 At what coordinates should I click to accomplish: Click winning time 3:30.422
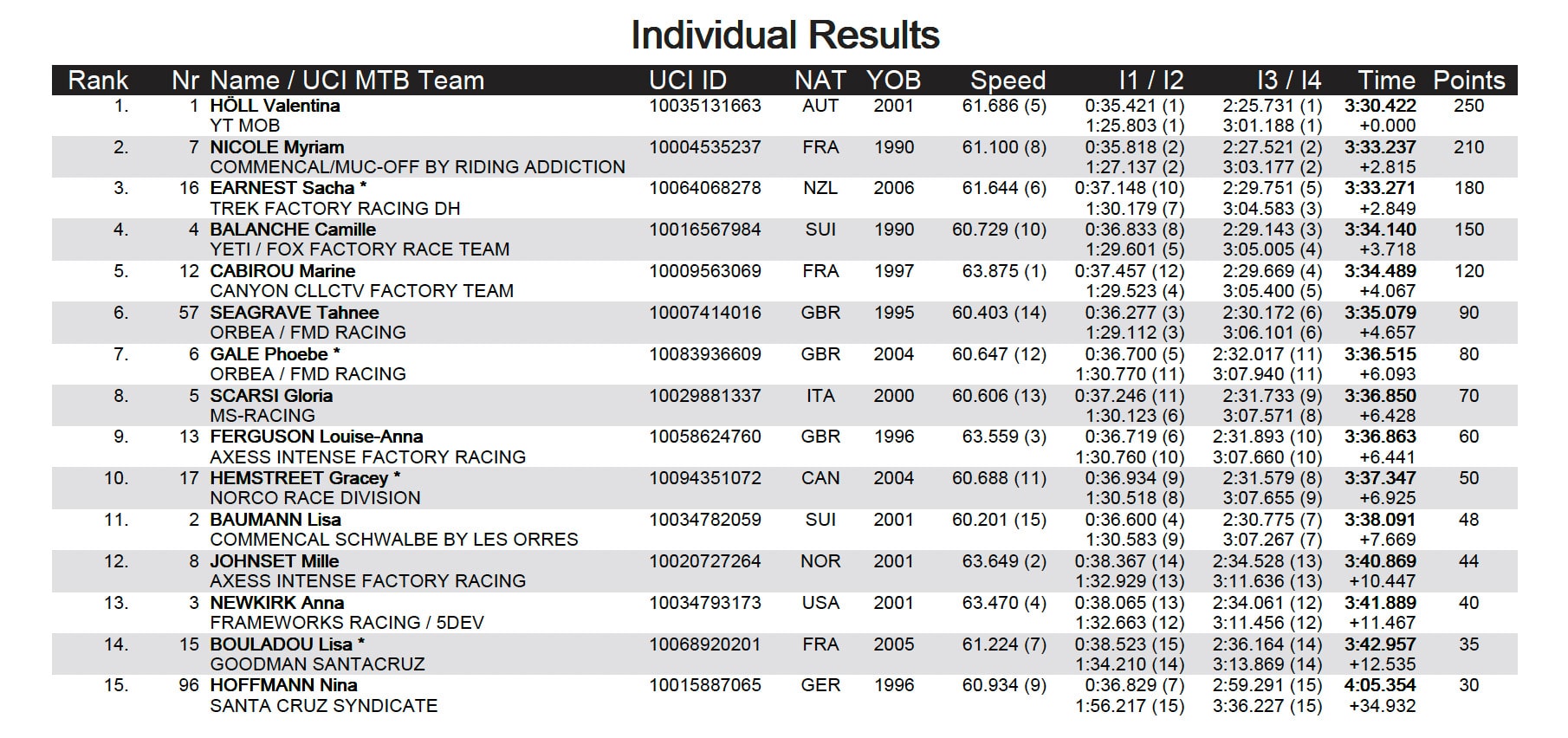(1380, 106)
